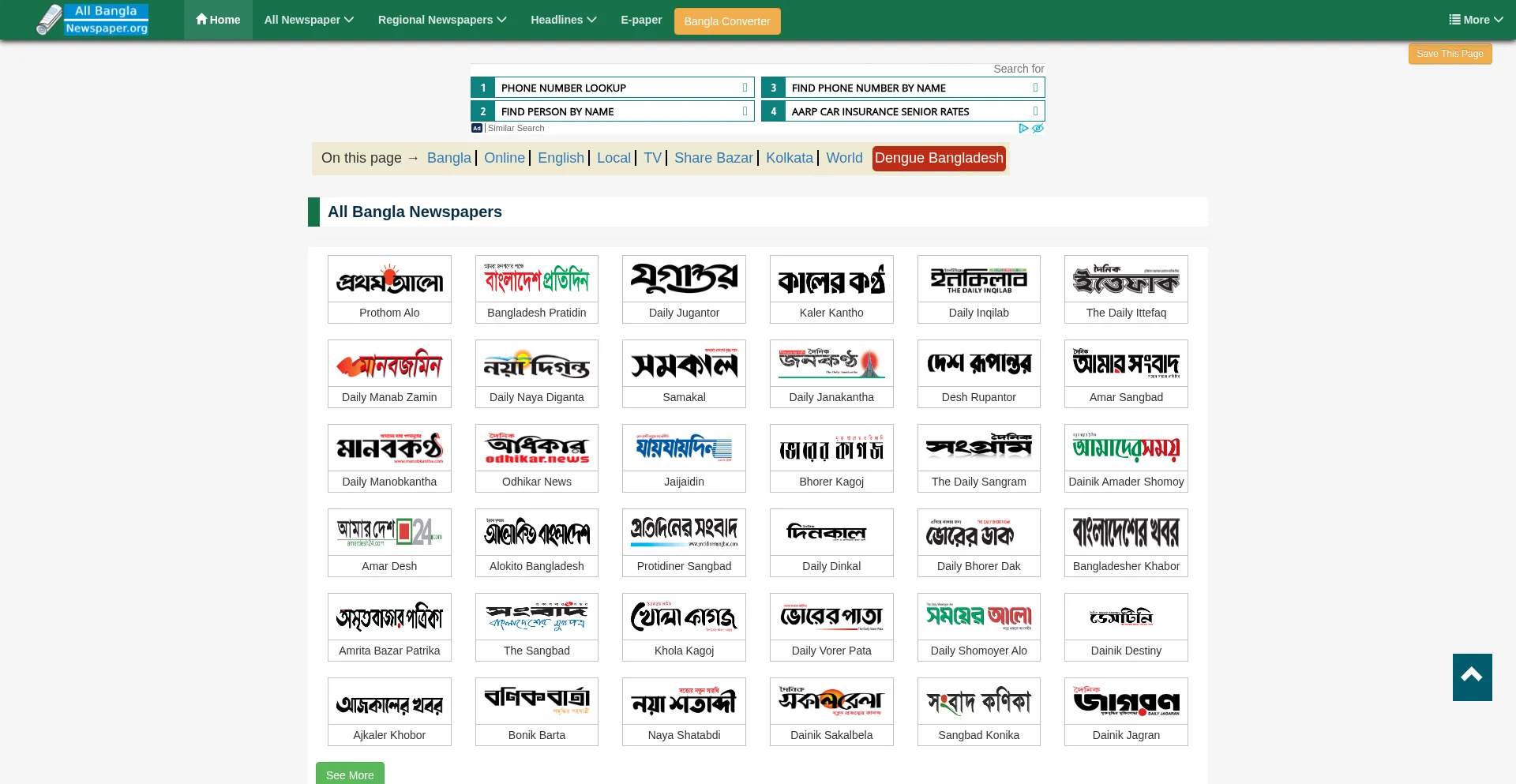1516x784 pixels.
Task: Expand the Headlines dropdown
Action: click(x=564, y=20)
